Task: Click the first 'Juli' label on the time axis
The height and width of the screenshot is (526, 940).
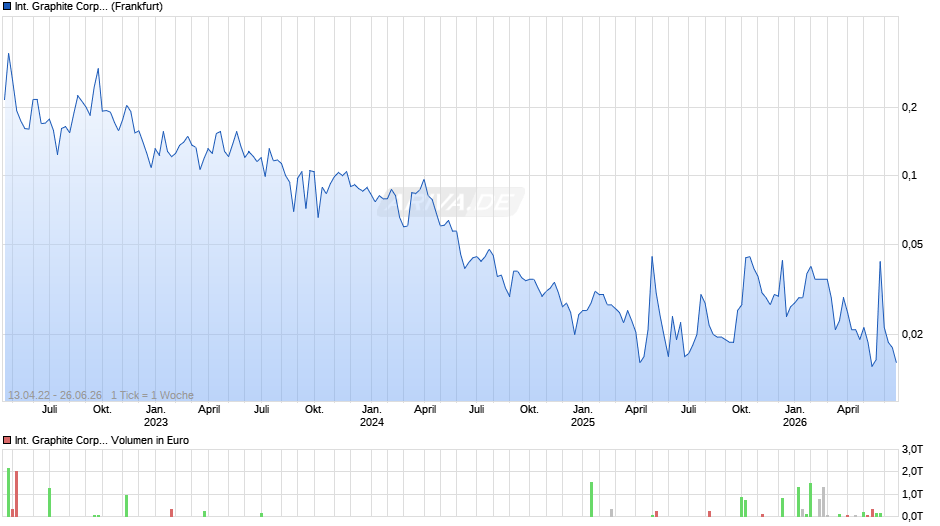Action: 50,410
